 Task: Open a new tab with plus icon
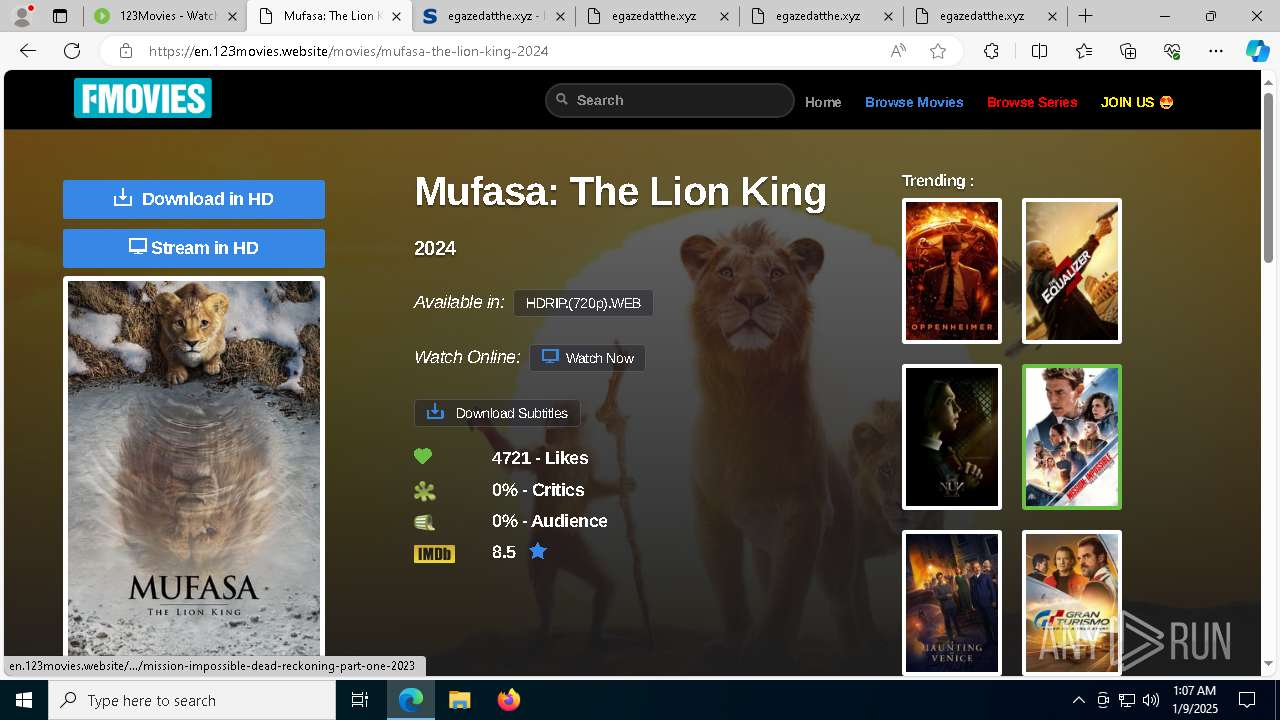tap(1085, 16)
